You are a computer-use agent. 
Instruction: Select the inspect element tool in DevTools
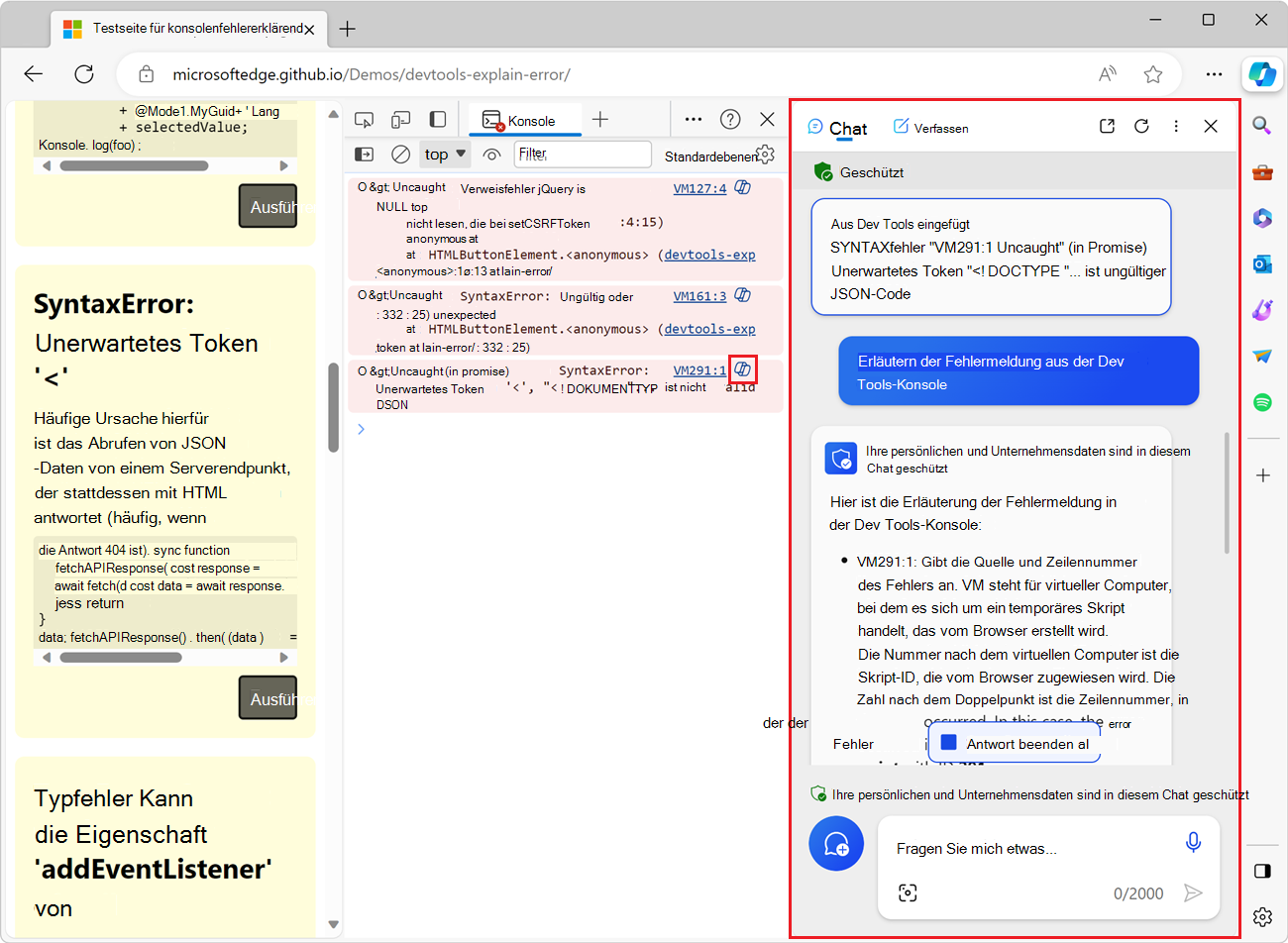(x=364, y=118)
